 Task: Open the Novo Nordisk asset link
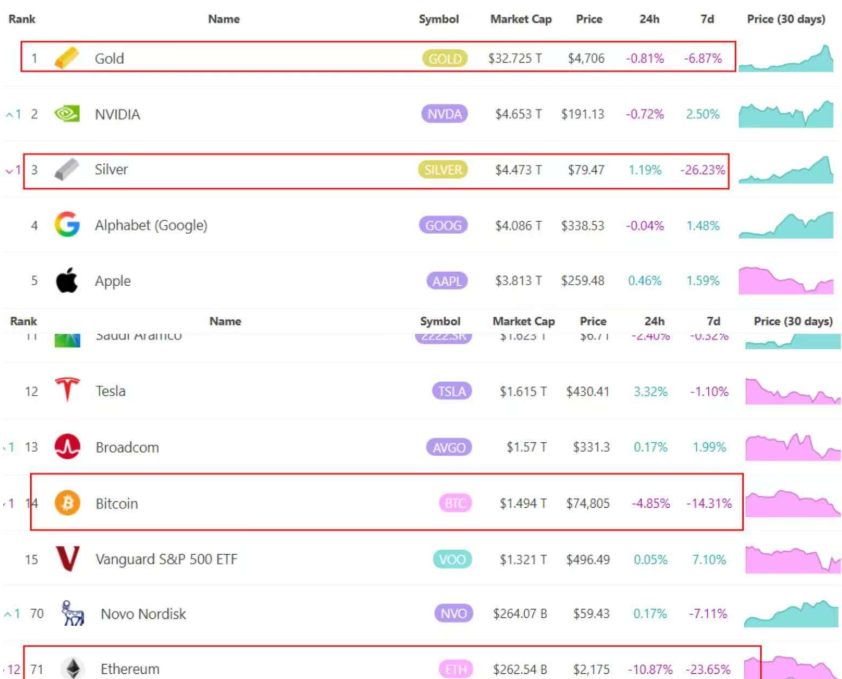coord(143,613)
